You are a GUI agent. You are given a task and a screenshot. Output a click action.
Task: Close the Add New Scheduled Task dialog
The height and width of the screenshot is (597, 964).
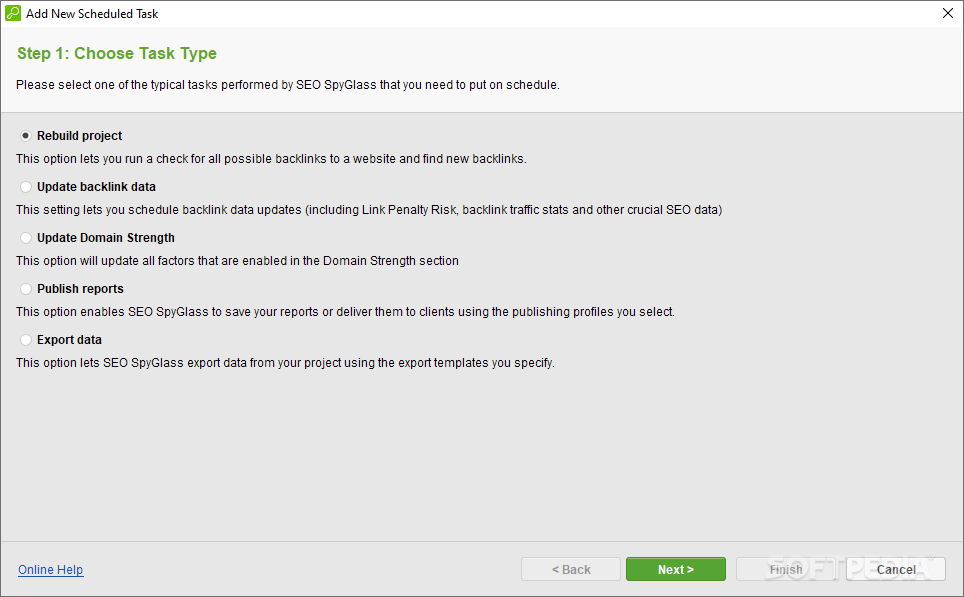click(947, 13)
